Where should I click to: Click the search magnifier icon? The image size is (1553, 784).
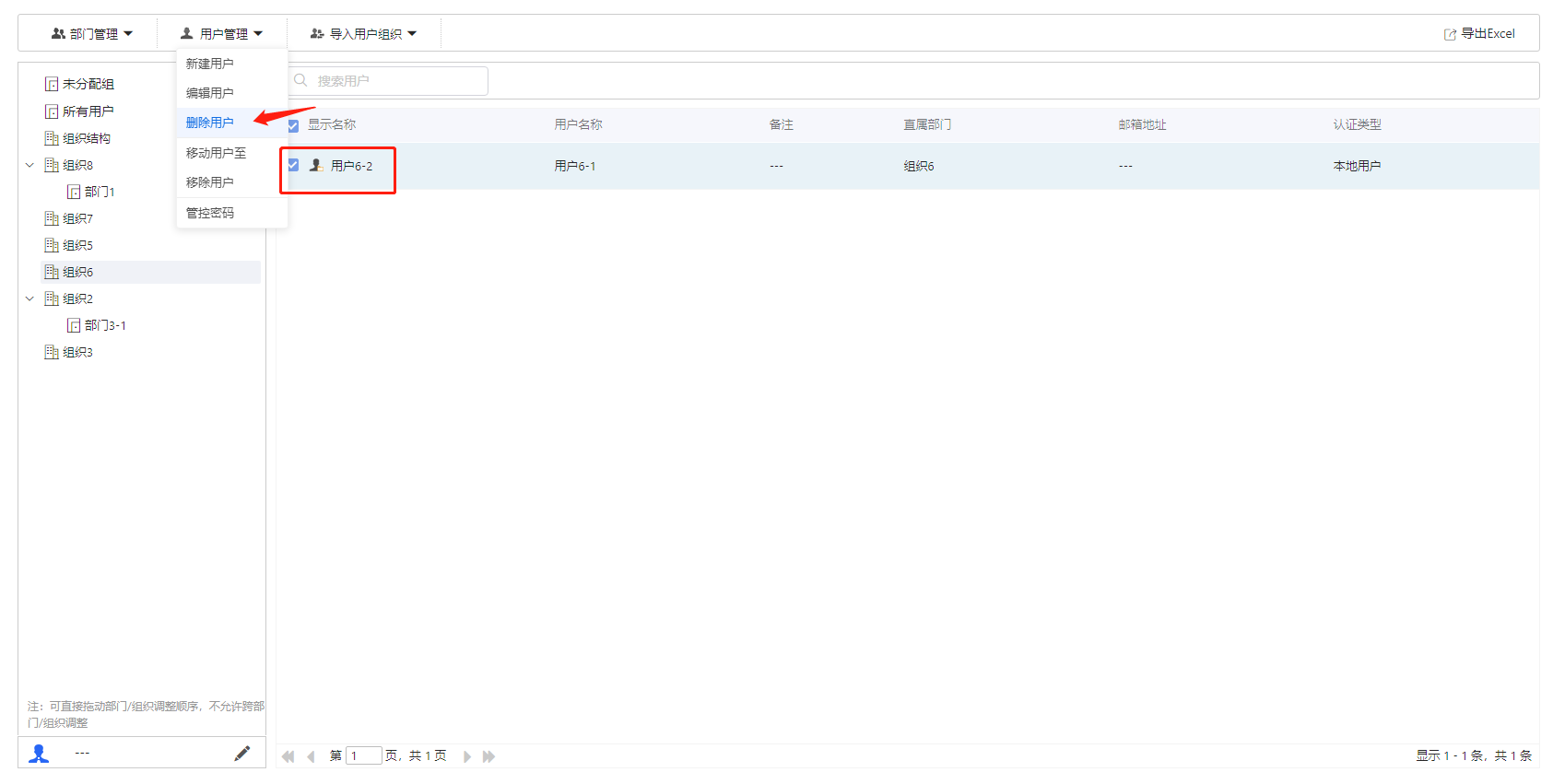[x=300, y=80]
